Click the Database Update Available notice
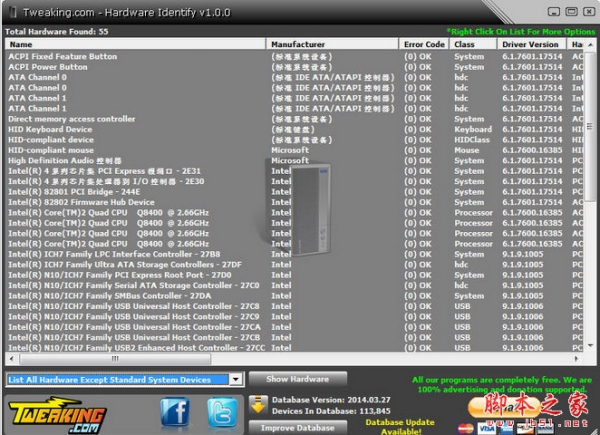The width and height of the screenshot is (600, 435). (400, 427)
